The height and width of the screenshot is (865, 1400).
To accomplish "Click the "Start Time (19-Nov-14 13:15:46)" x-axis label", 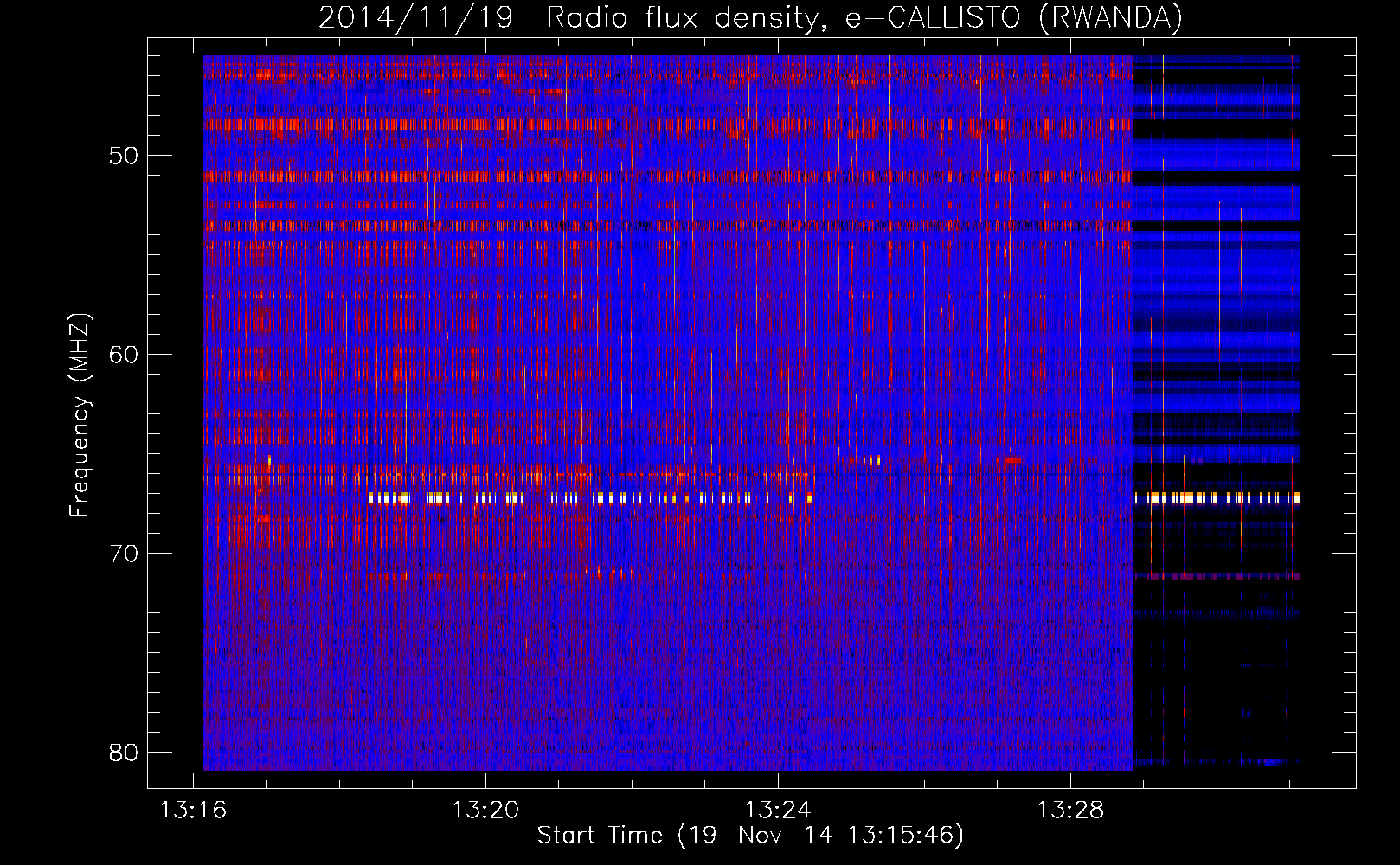I will (750, 836).
